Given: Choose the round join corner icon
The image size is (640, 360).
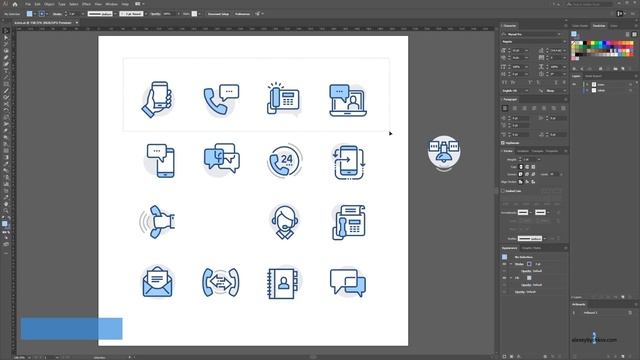Looking at the screenshot, I should point(527,174).
